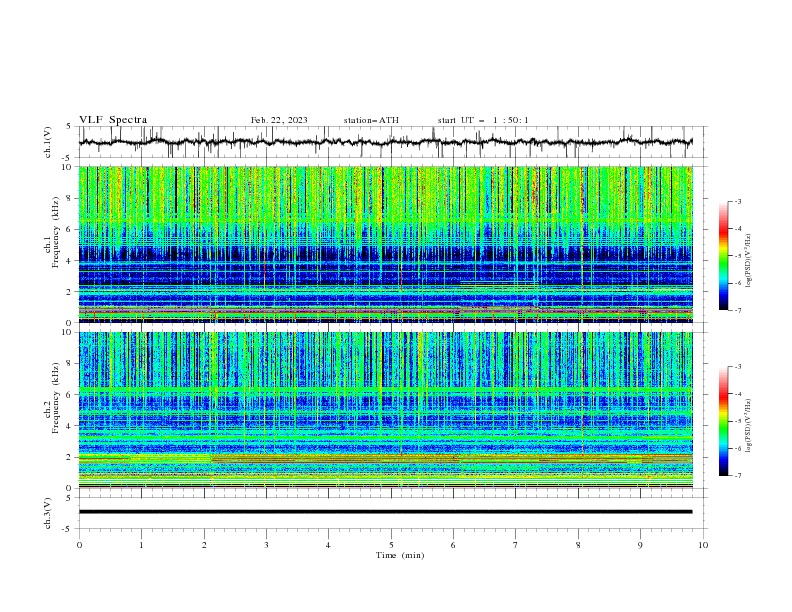This screenshot has width=792, height=612.
Task: Click the "-3" value on ch.1 color bar
Action: coord(738,201)
